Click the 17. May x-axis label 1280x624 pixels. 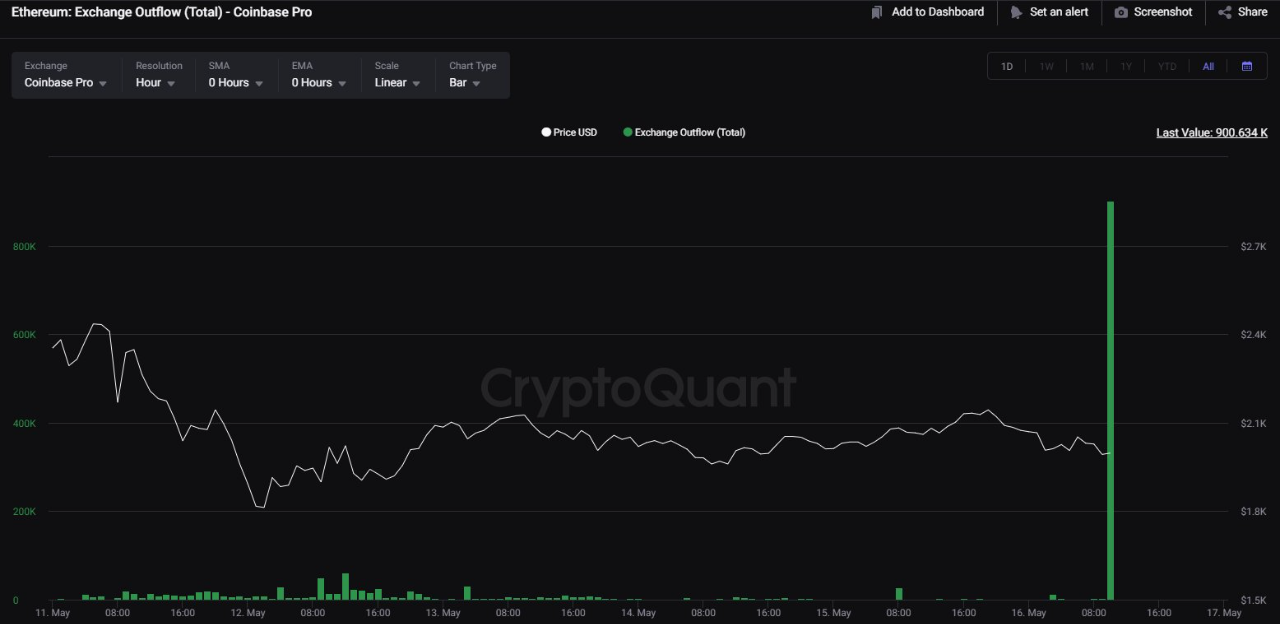(x=1224, y=612)
